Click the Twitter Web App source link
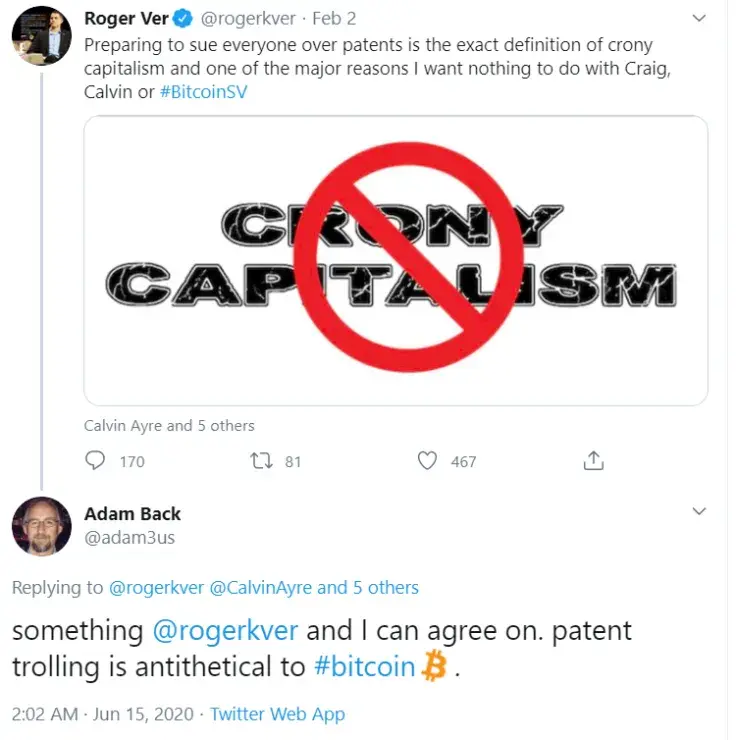The image size is (736, 740). (x=277, y=714)
